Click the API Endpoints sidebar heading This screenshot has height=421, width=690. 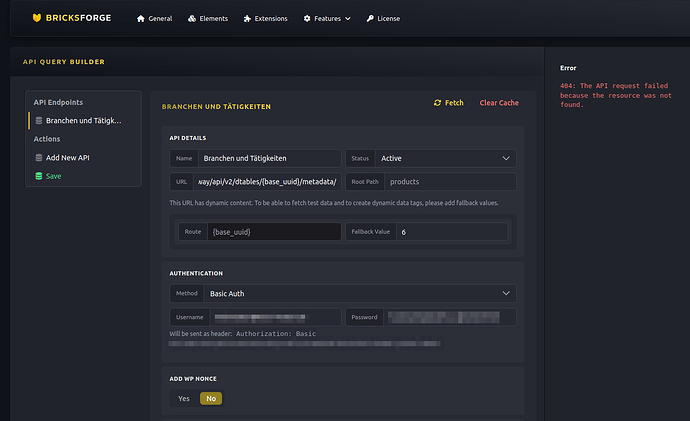[x=58, y=102]
